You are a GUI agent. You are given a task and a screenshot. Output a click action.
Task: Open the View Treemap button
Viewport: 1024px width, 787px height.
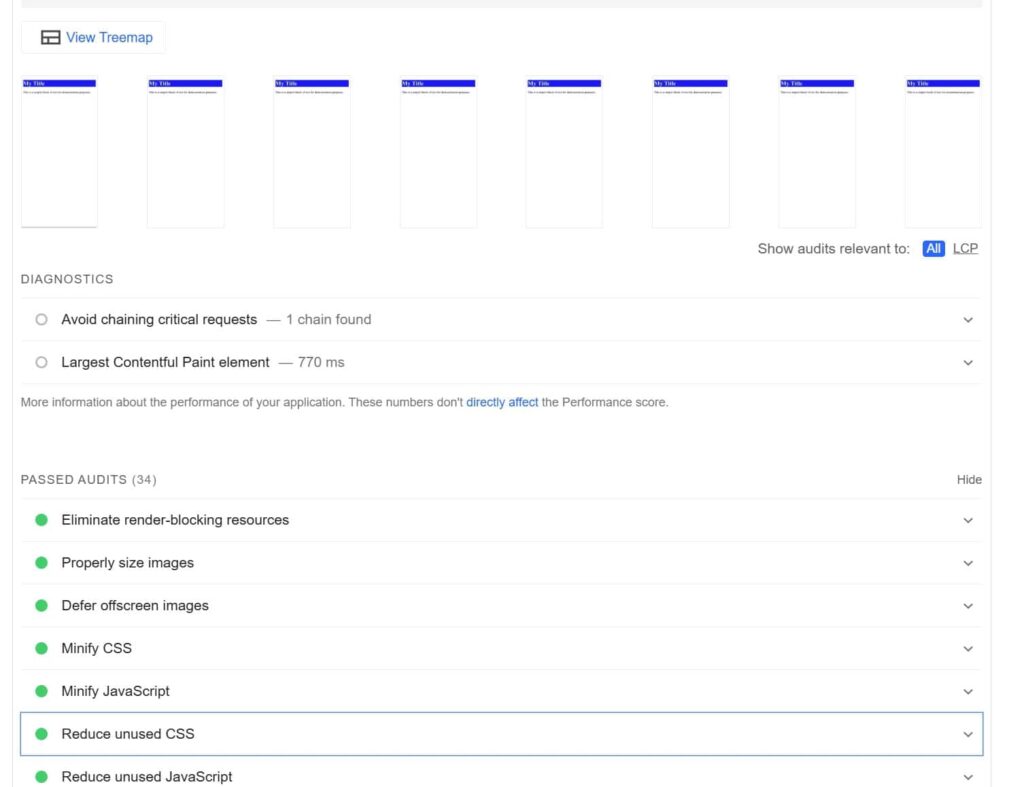coord(94,38)
